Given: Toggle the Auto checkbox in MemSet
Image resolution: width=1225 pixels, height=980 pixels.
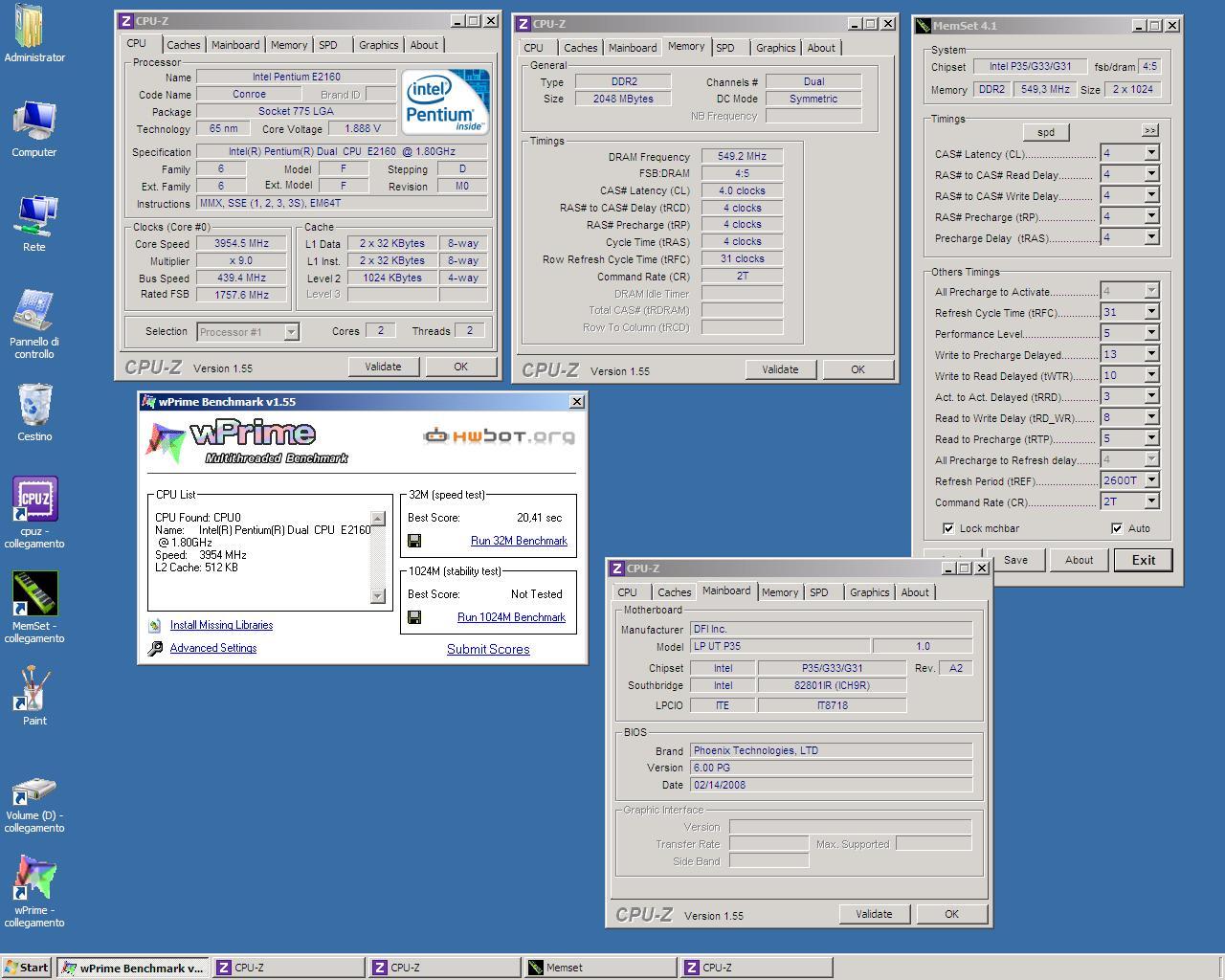Looking at the screenshot, I should click(x=1117, y=528).
